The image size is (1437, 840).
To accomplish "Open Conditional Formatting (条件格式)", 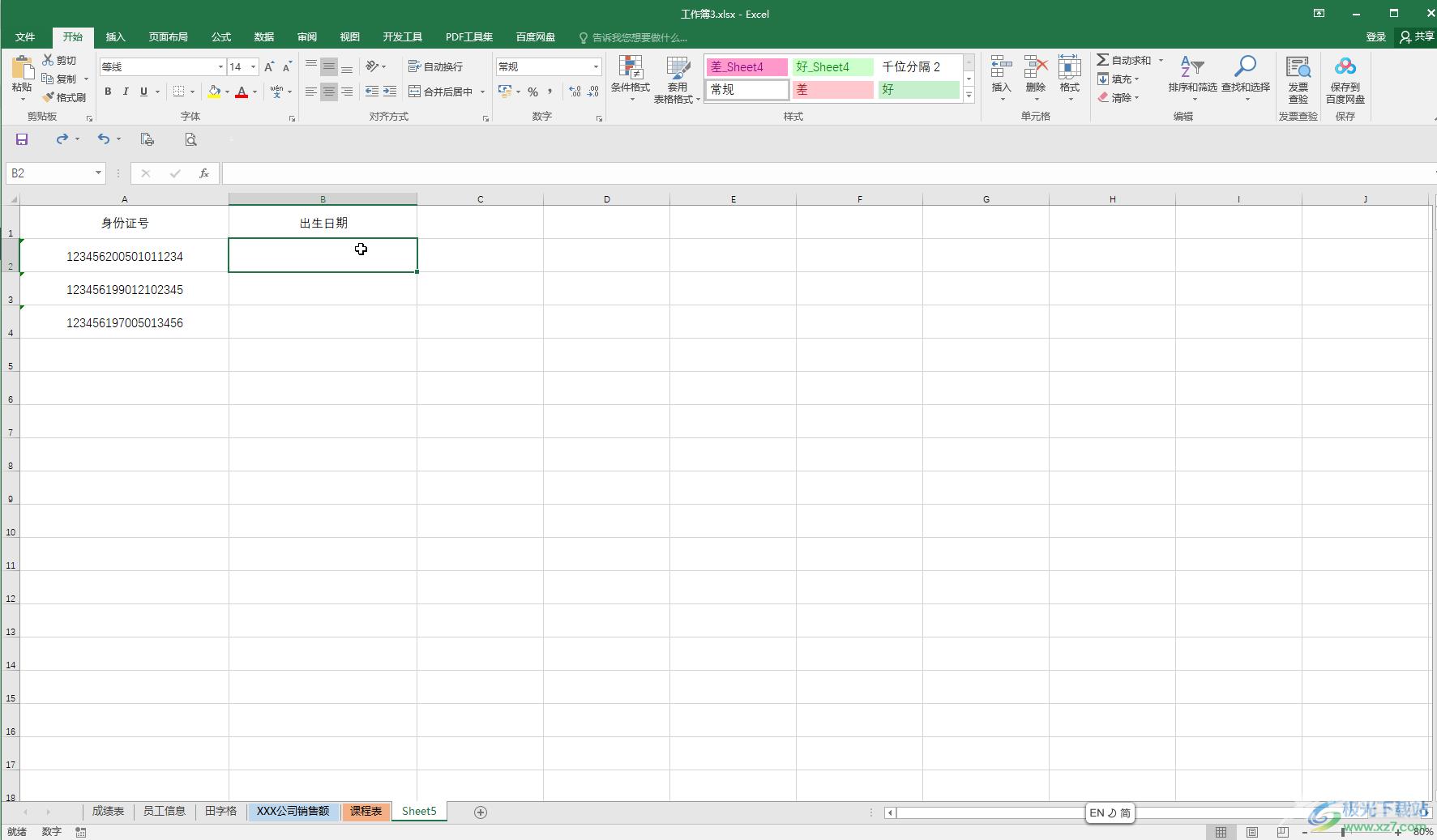I will (630, 79).
